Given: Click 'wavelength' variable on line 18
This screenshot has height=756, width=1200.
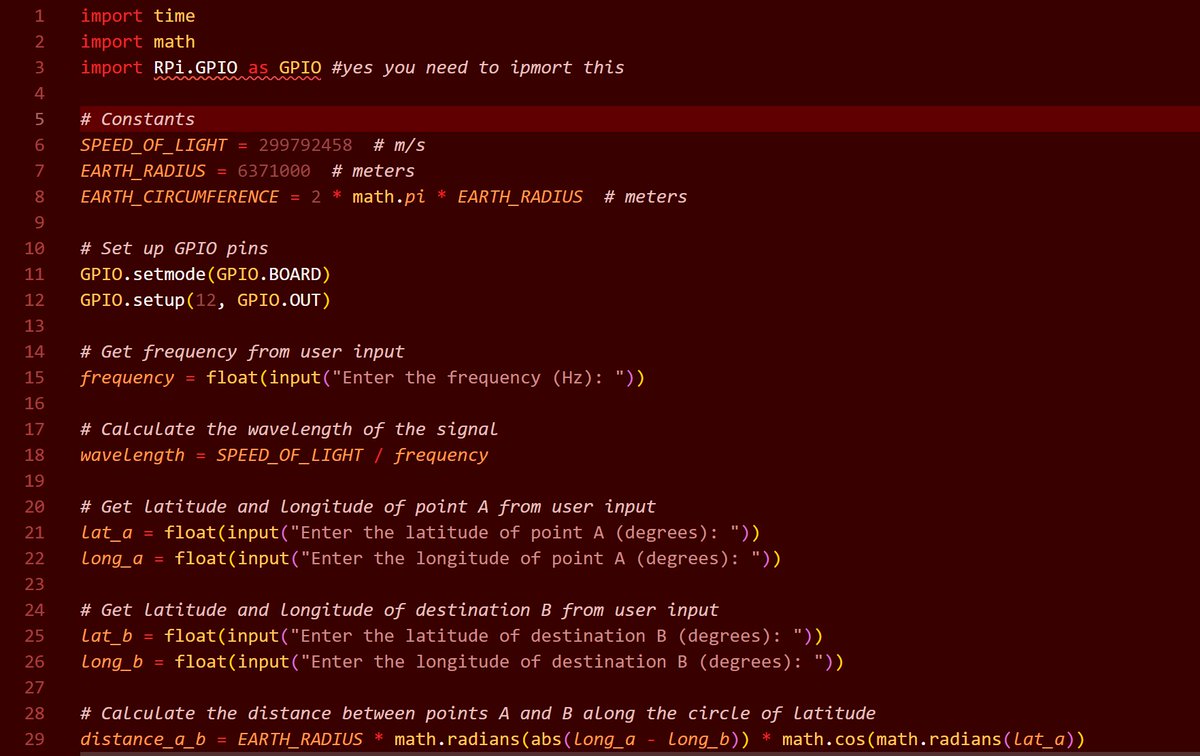Looking at the screenshot, I should [x=133, y=455].
